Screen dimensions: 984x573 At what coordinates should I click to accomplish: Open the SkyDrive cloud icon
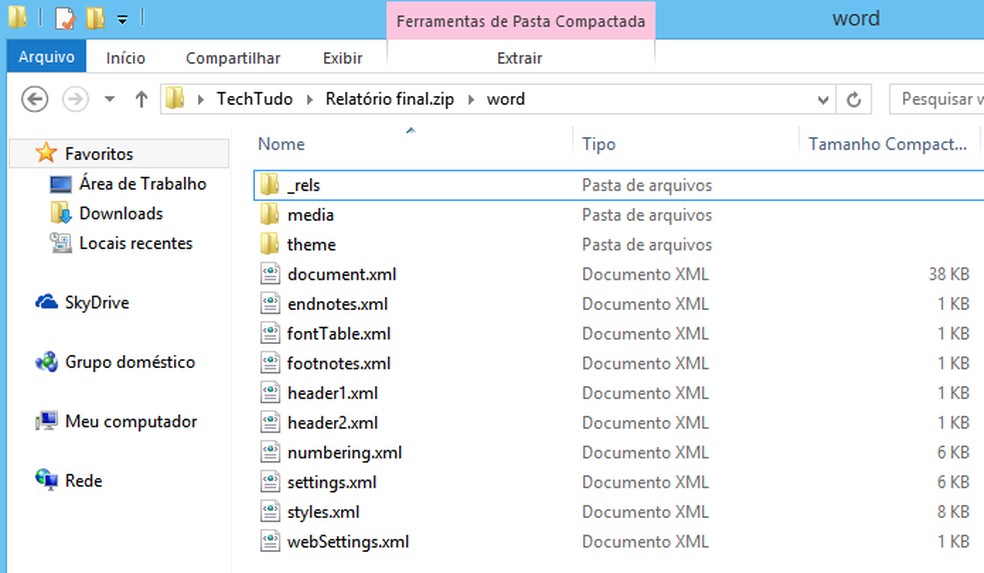[x=46, y=303]
